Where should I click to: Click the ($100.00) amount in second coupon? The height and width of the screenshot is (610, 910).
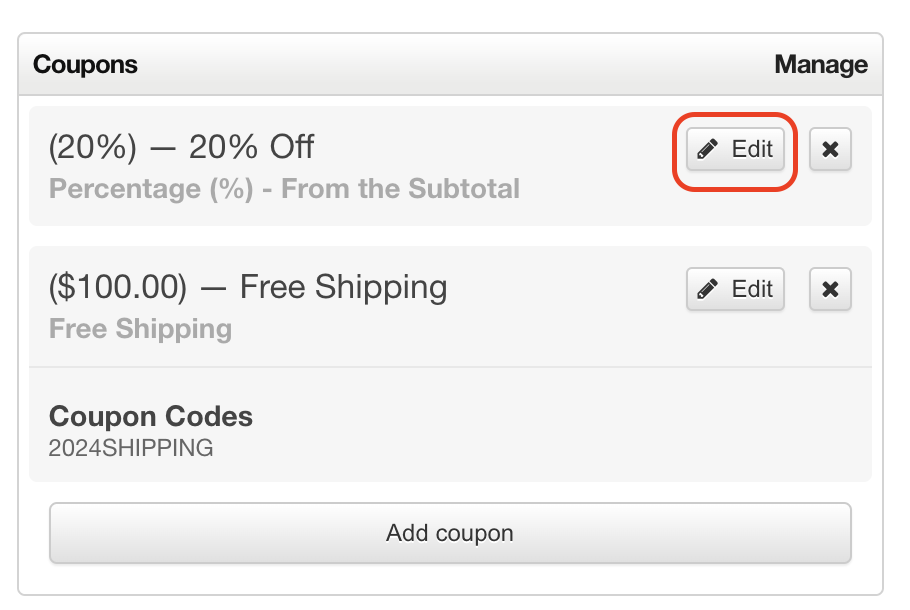click(118, 287)
